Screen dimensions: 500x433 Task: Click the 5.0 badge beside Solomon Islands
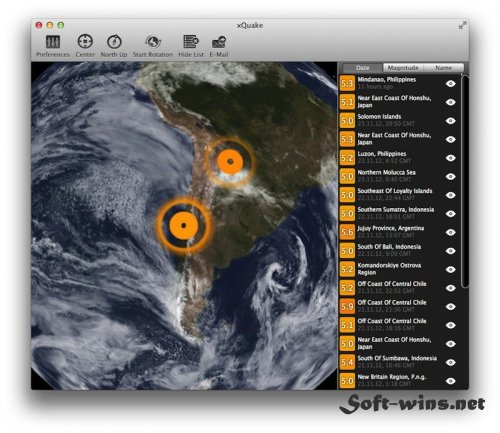347,121
